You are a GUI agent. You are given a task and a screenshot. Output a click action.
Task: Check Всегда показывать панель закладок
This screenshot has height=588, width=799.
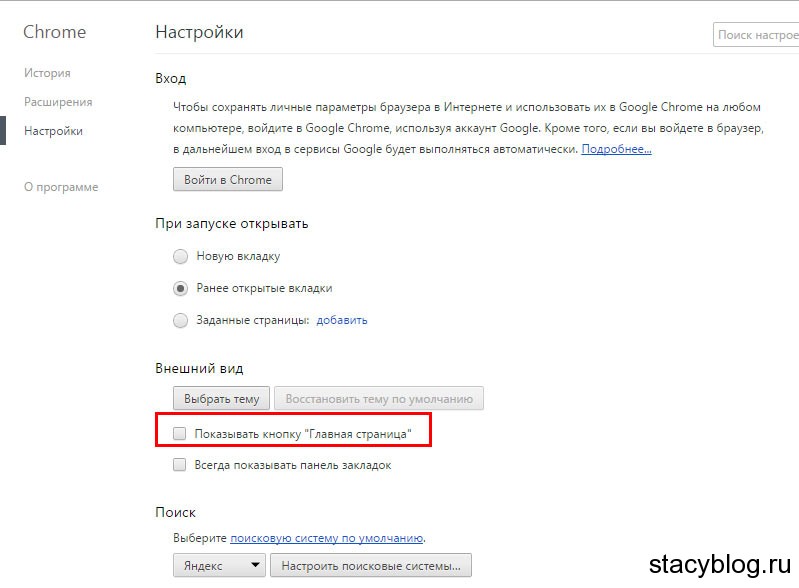pyautogui.click(x=180, y=465)
